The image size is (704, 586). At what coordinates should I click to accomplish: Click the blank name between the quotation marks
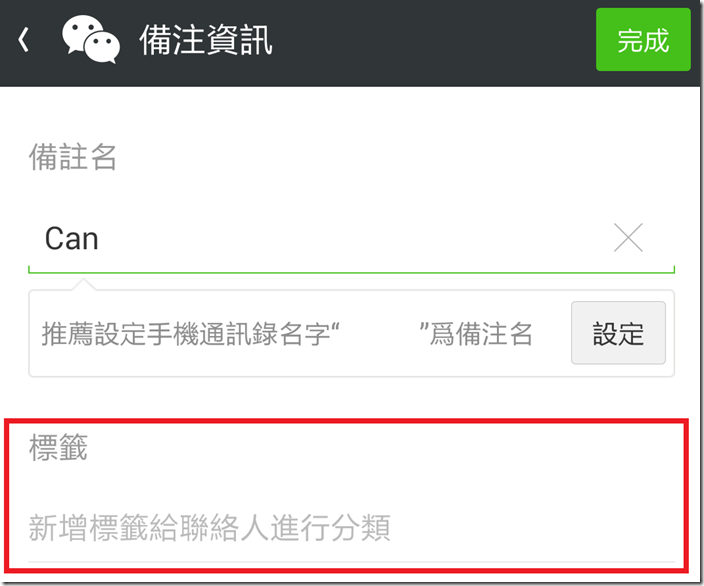pyautogui.click(x=379, y=334)
